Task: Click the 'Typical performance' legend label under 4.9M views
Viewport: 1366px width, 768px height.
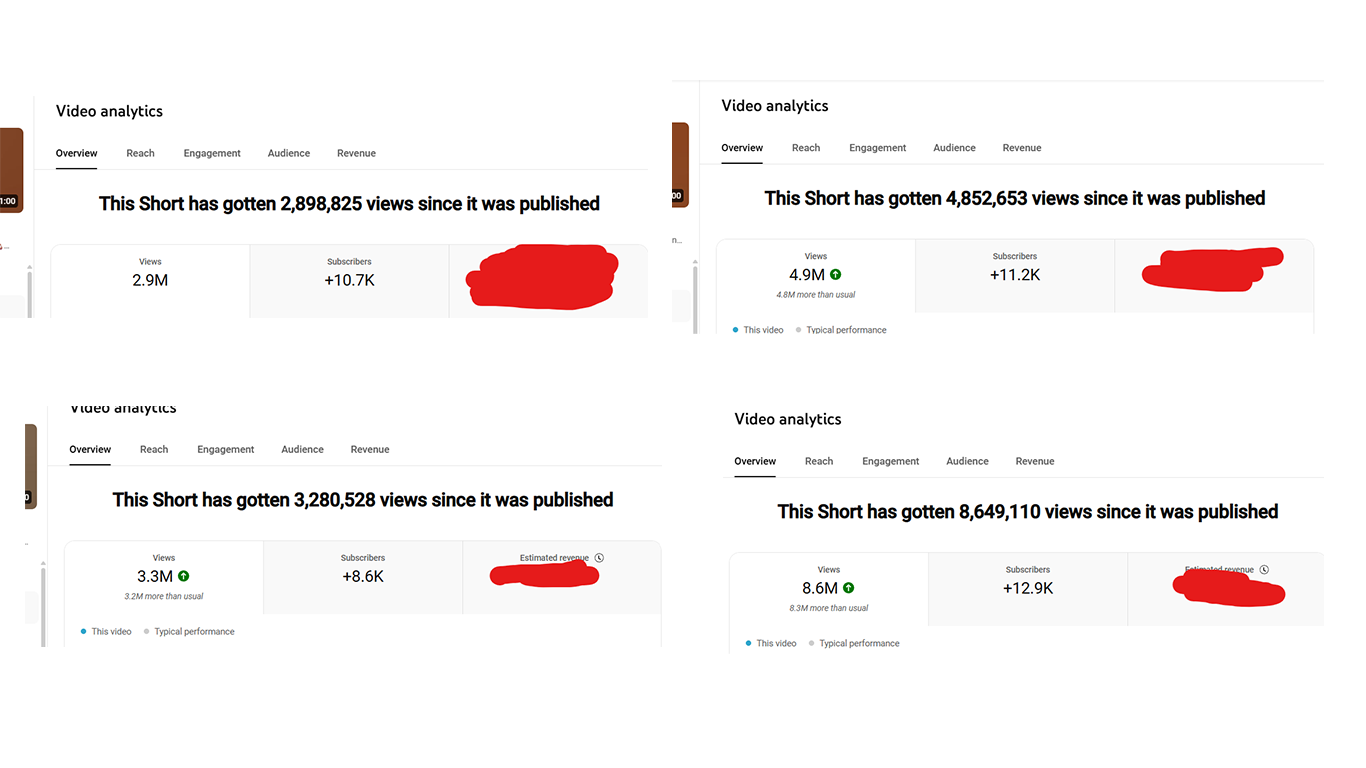Action: point(846,330)
